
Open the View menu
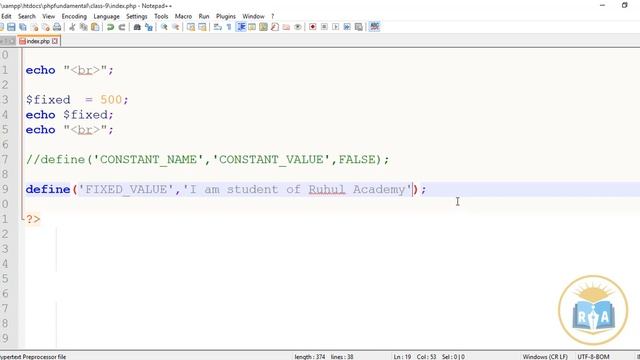tap(49, 16)
